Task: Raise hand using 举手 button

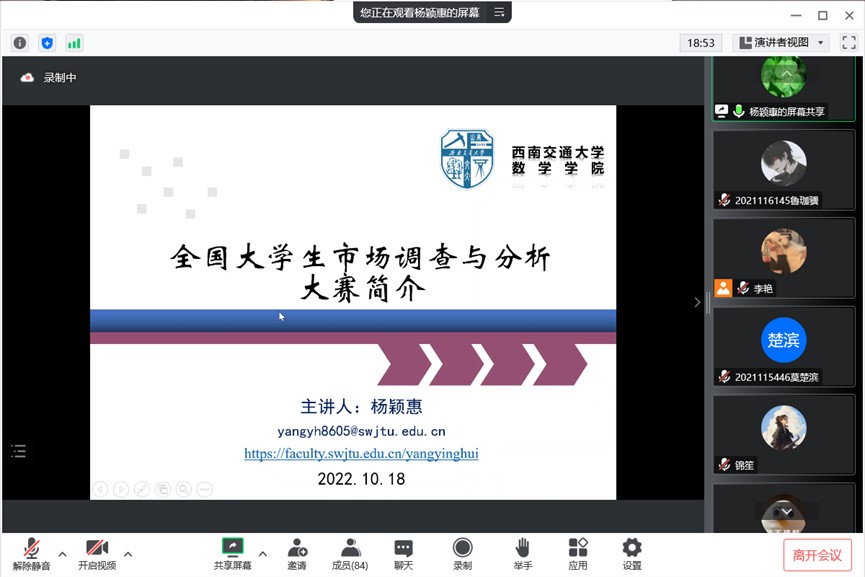Action: (522, 553)
